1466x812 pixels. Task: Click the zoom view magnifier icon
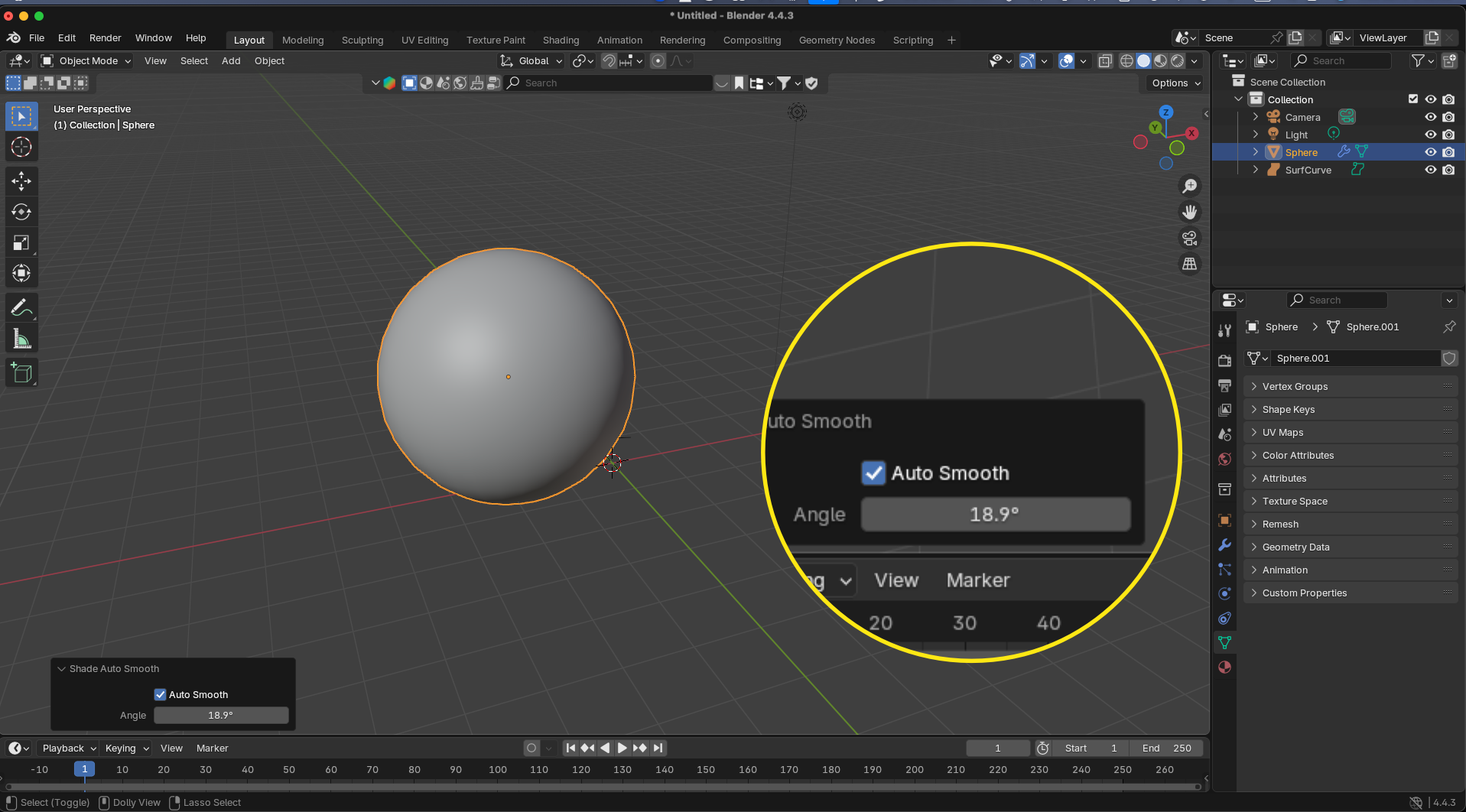[1190, 186]
